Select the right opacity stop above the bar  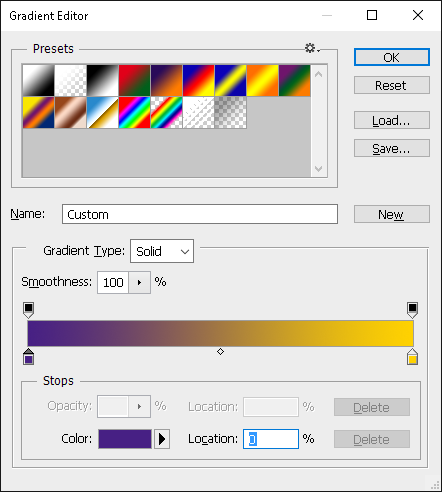(412, 310)
